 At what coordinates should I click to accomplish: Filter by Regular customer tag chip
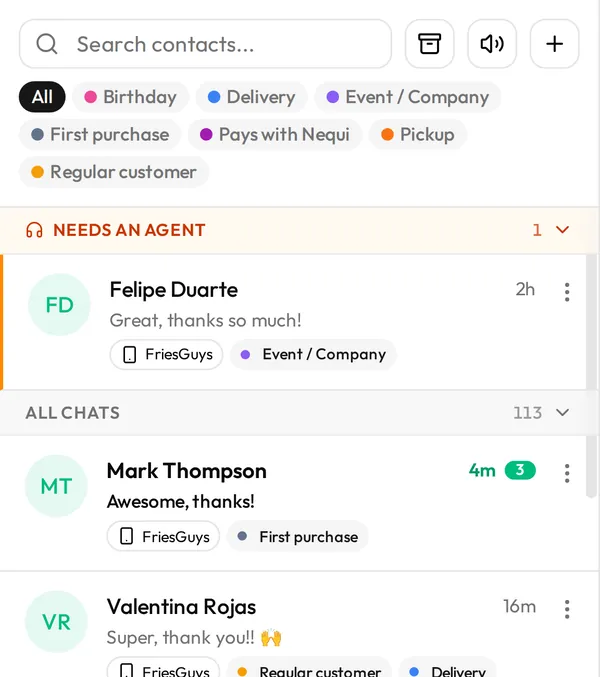tap(114, 172)
